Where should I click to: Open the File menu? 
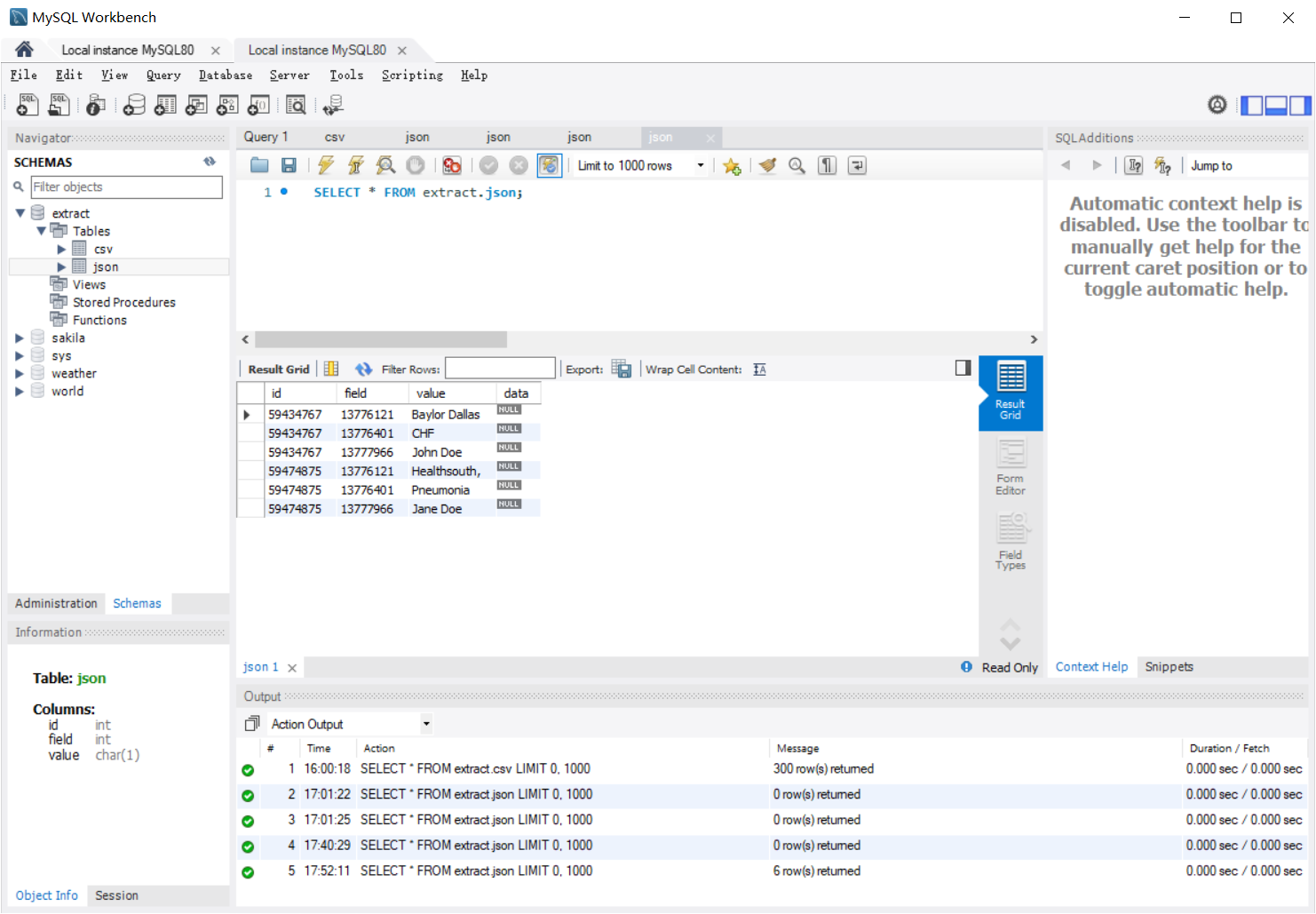(24, 76)
